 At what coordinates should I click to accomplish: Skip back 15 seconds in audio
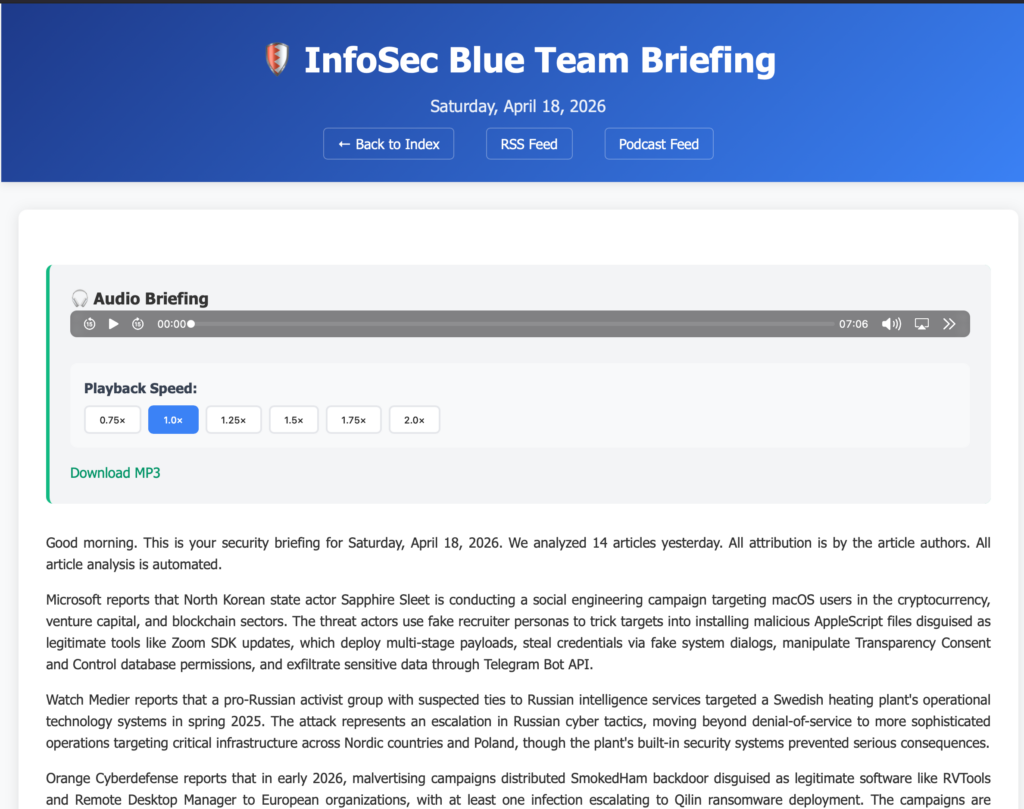coord(89,324)
